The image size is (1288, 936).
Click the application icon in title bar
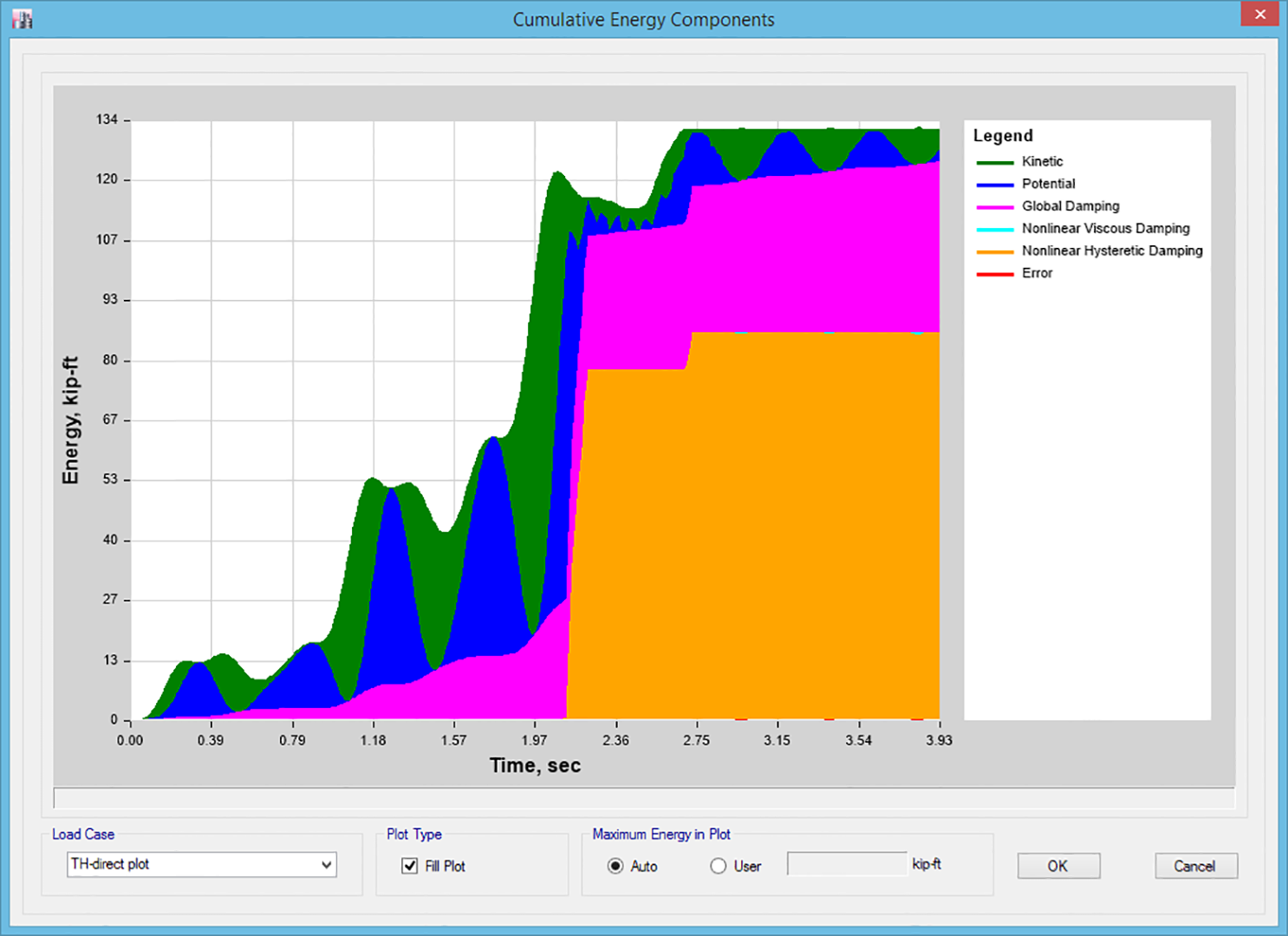(x=23, y=18)
